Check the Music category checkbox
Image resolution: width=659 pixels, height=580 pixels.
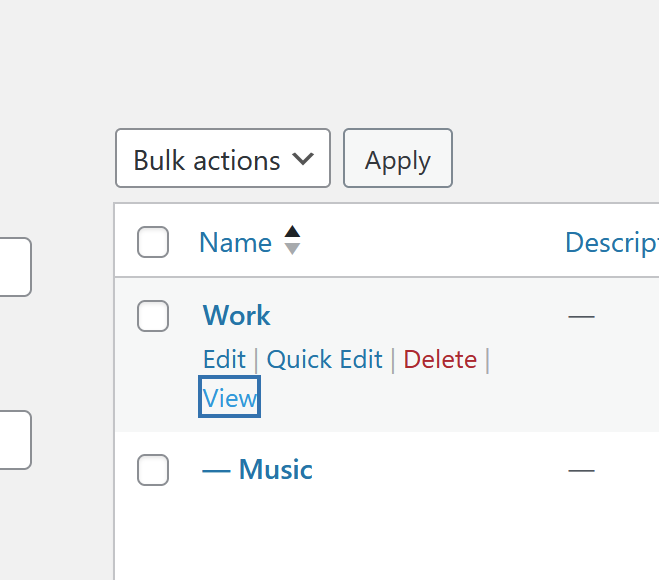coord(153,470)
